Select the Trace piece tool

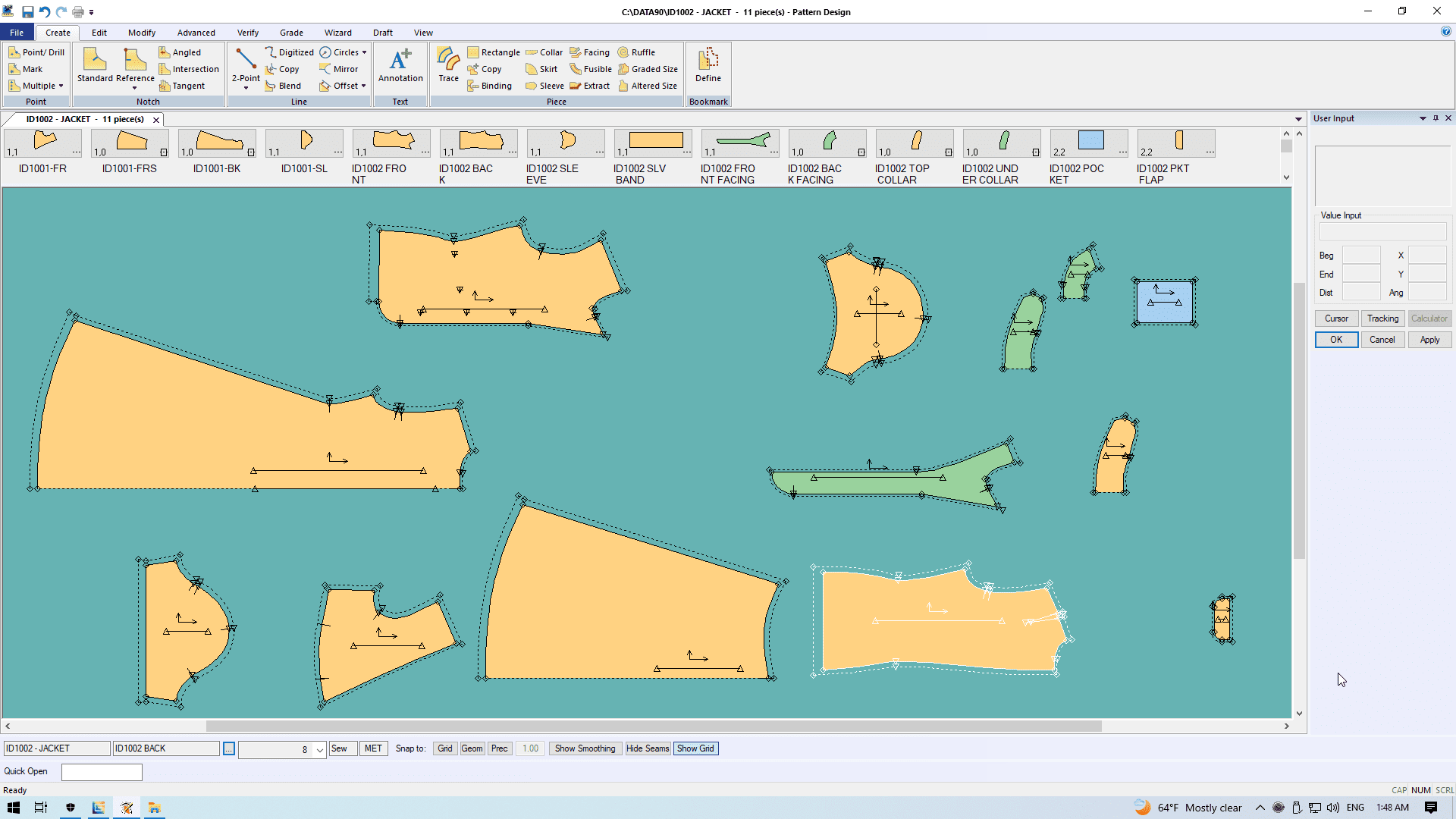(448, 65)
